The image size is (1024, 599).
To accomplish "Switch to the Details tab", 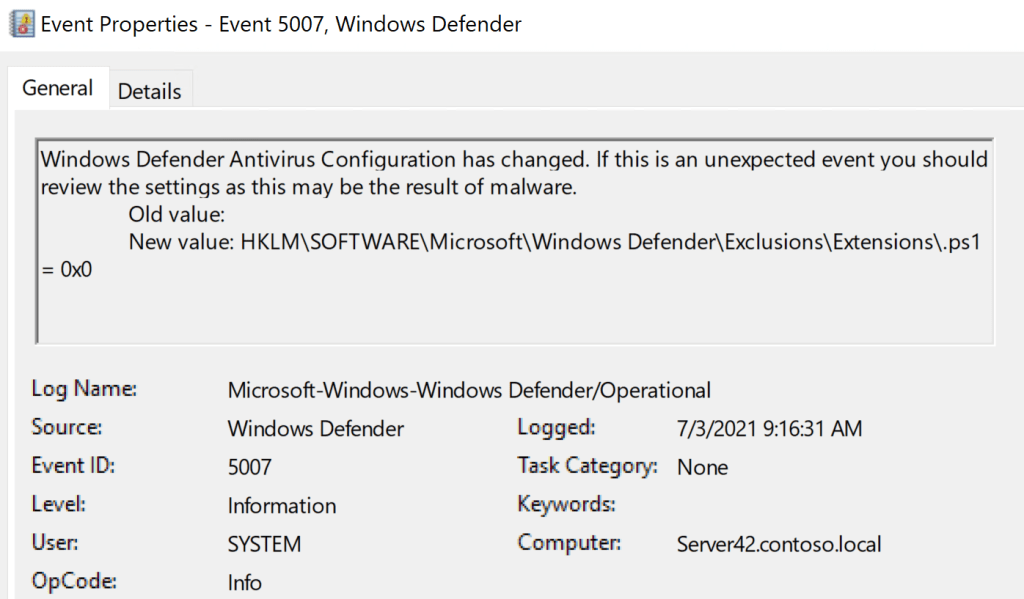I will [149, 91].
